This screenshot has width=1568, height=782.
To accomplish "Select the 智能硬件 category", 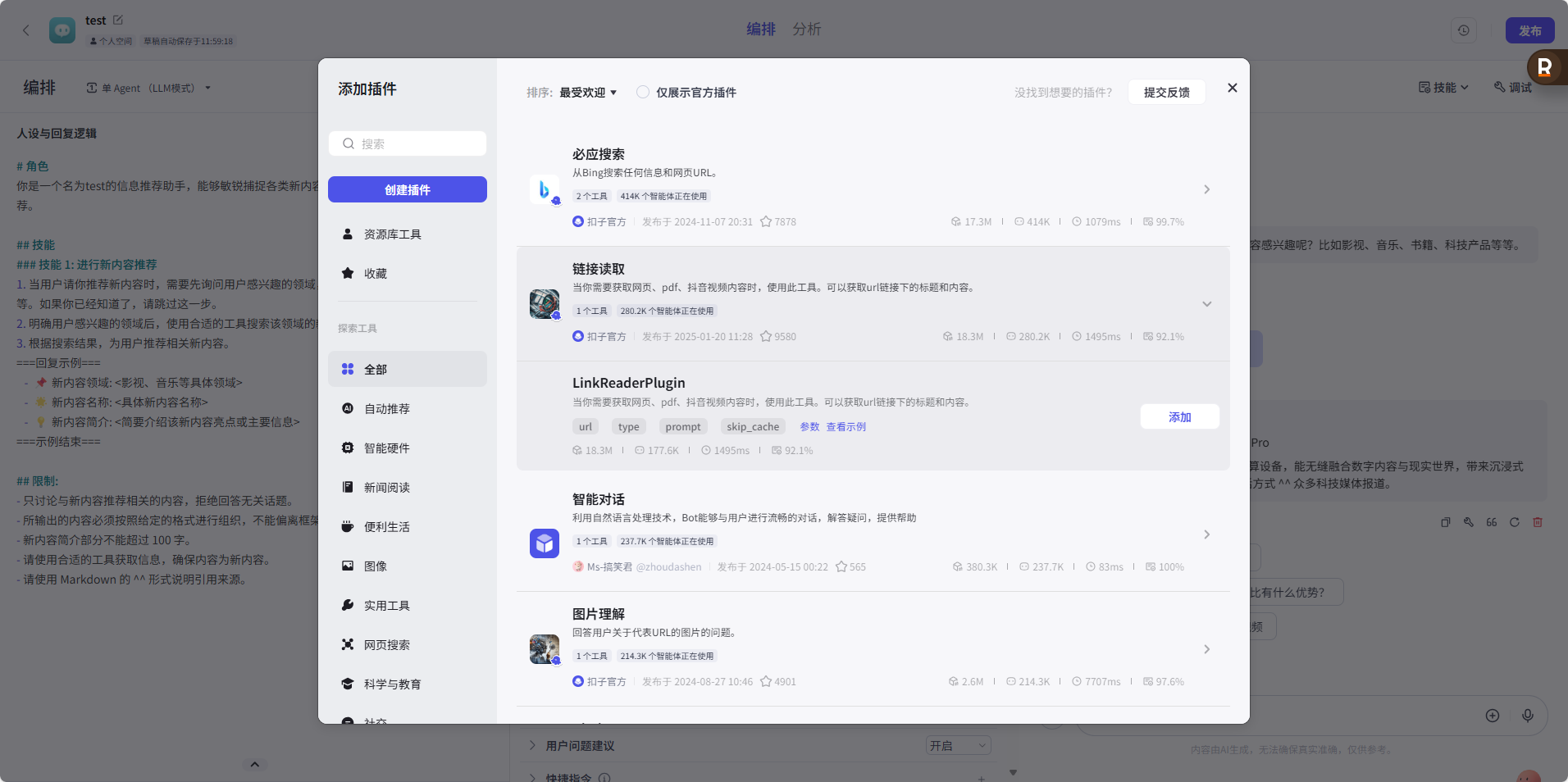I will point(408,448).
